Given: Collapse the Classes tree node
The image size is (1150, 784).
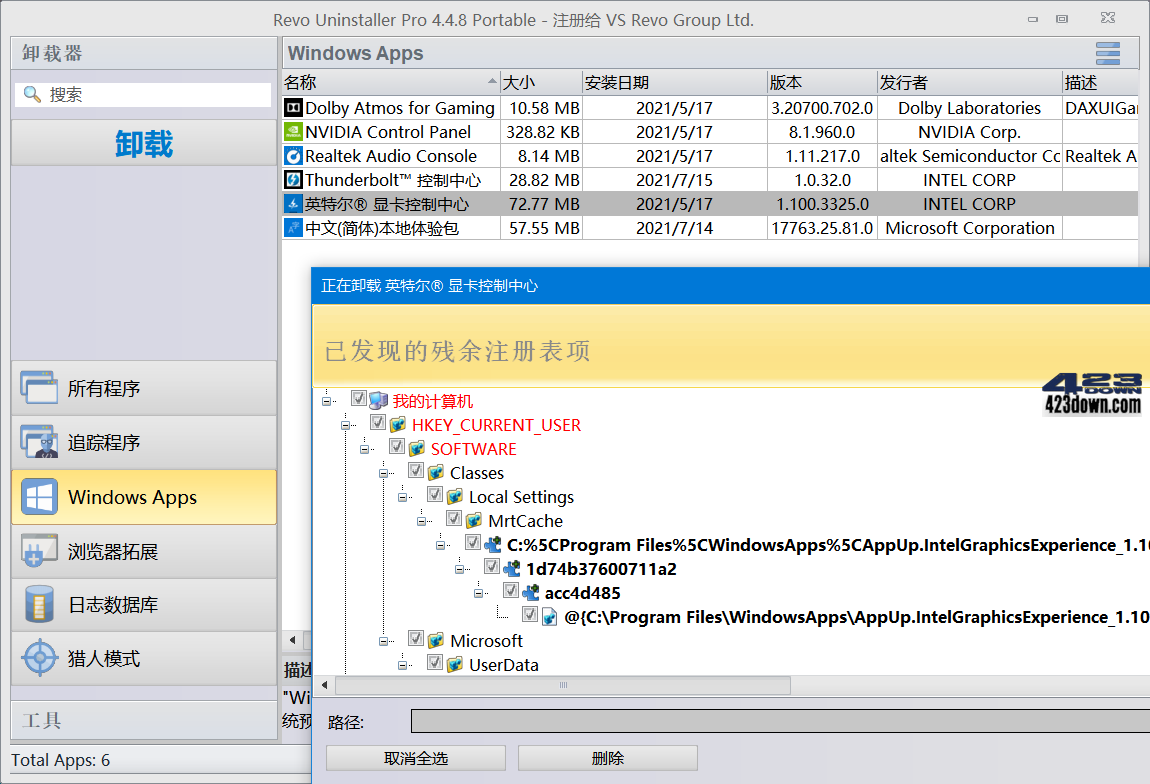Looking at the screenshot, I should [x=383, y=472].
